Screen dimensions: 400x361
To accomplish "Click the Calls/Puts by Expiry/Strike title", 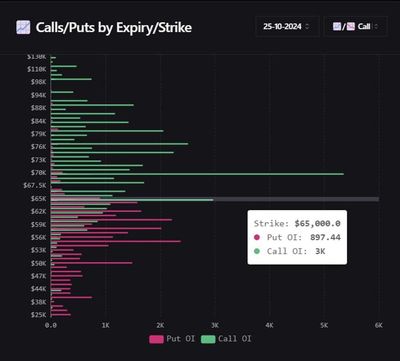I will tap(113, 27).
